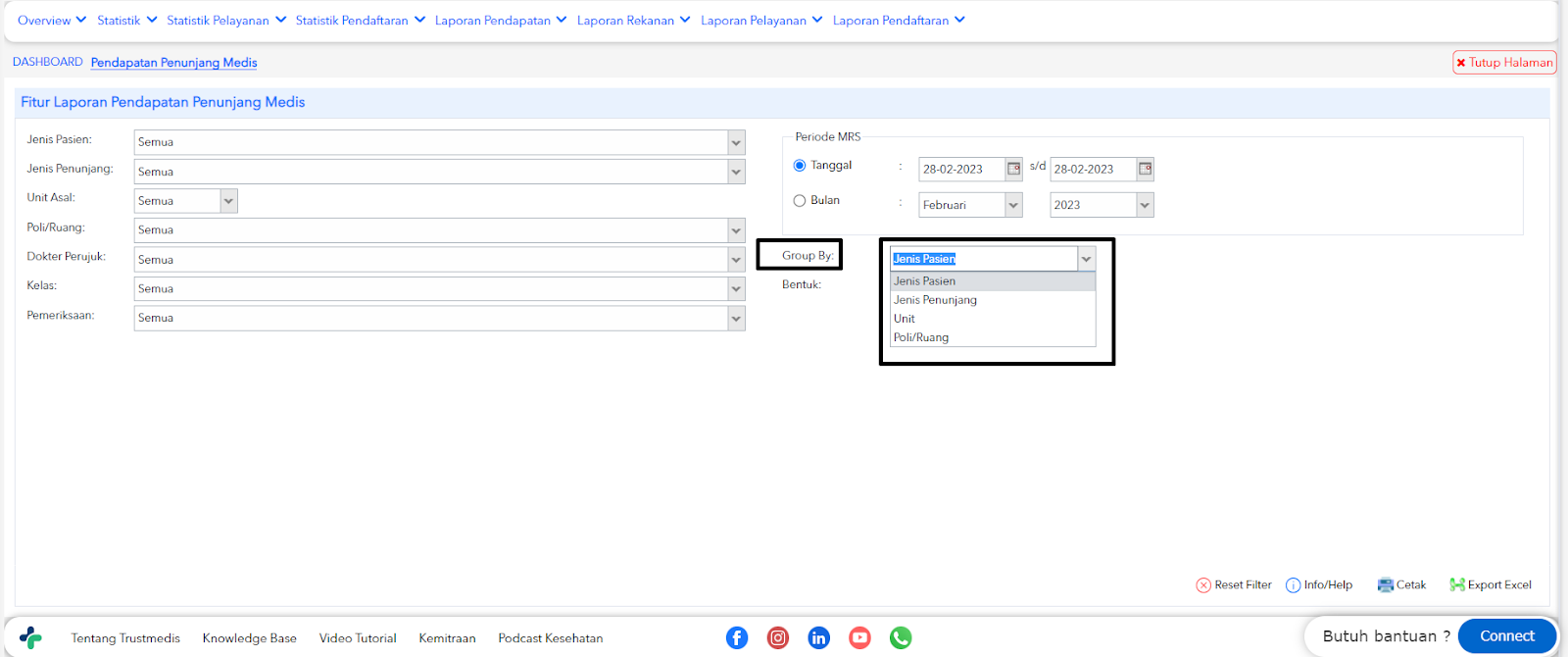Screen dimensions: 1568x657
Task: Open the Laporan Pendaftaran menu
Action: pos(899,20)
